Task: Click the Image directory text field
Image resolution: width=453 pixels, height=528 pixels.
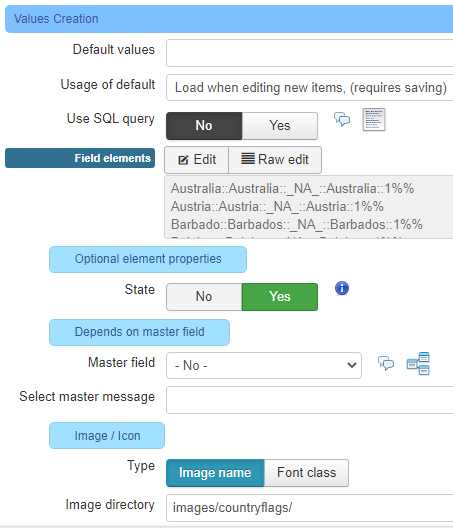Action: (x=310, y=508)
